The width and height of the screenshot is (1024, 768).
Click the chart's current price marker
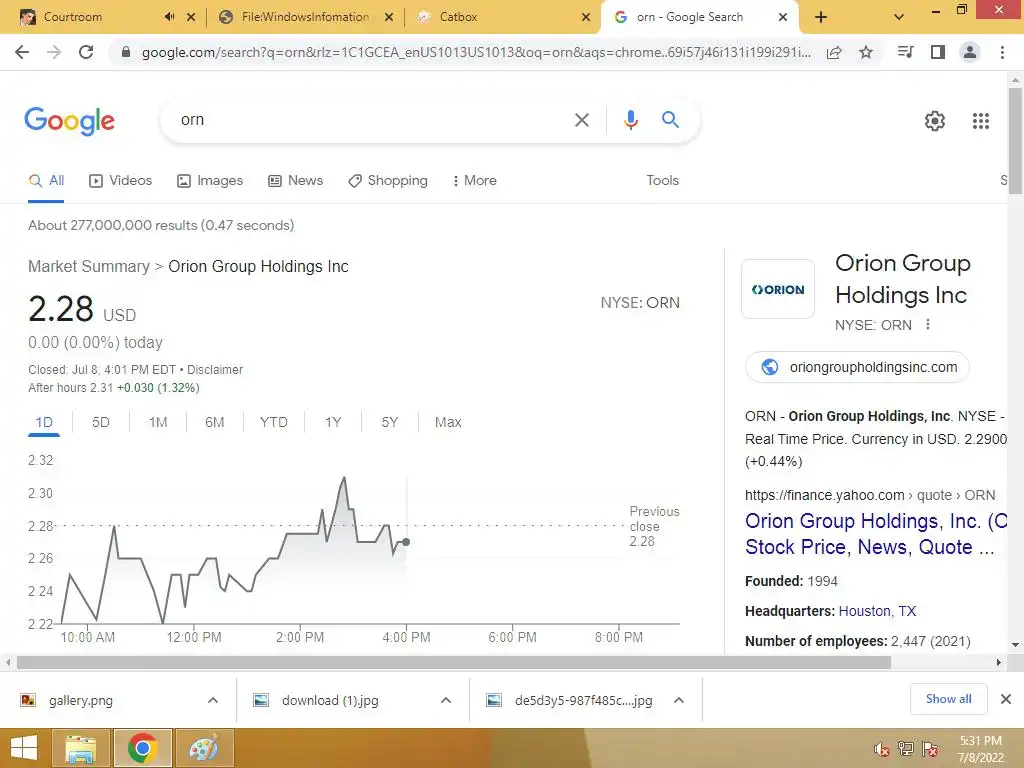(406, 542)
